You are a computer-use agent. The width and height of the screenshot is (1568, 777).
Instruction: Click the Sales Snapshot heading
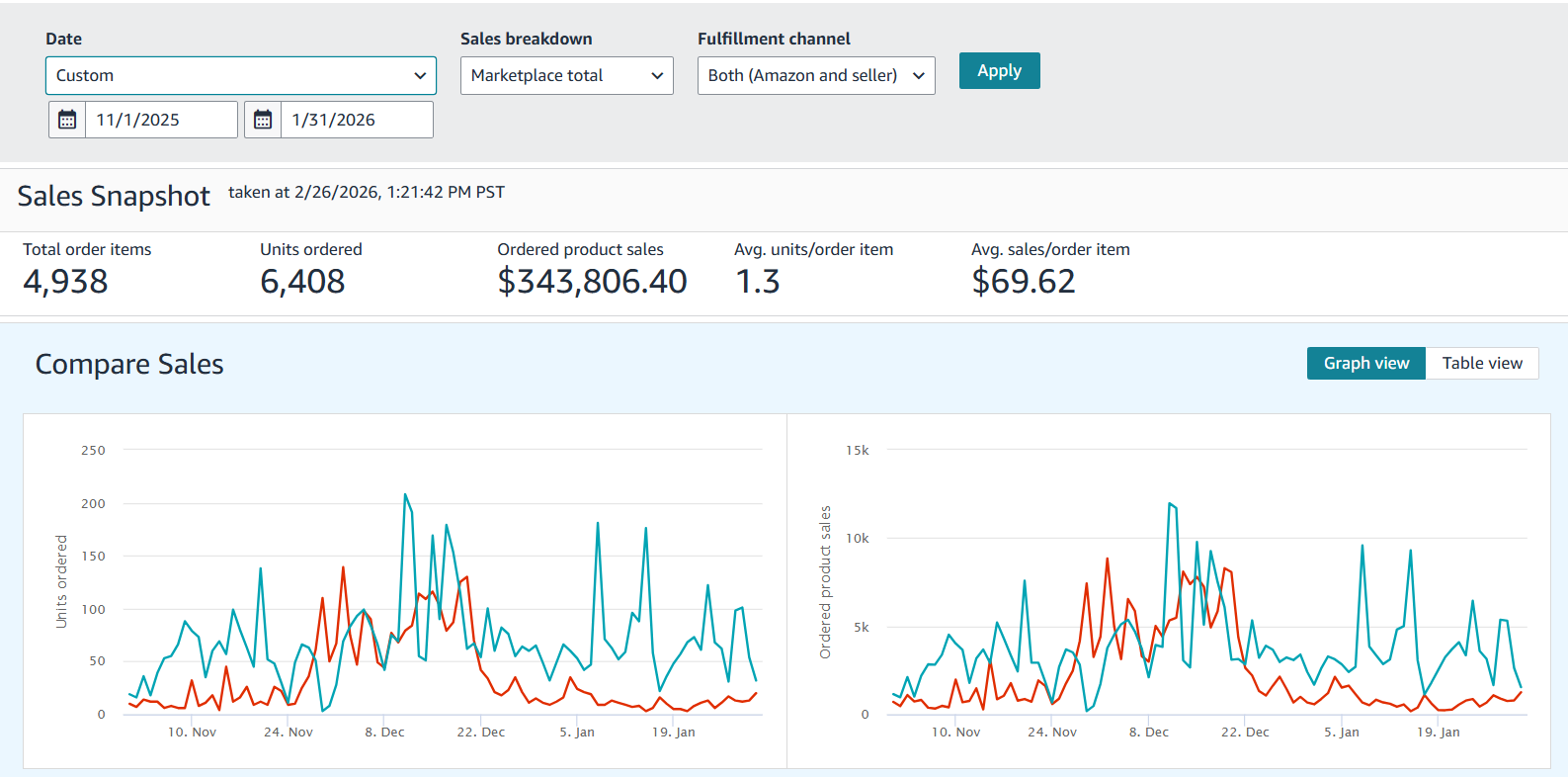114,196
